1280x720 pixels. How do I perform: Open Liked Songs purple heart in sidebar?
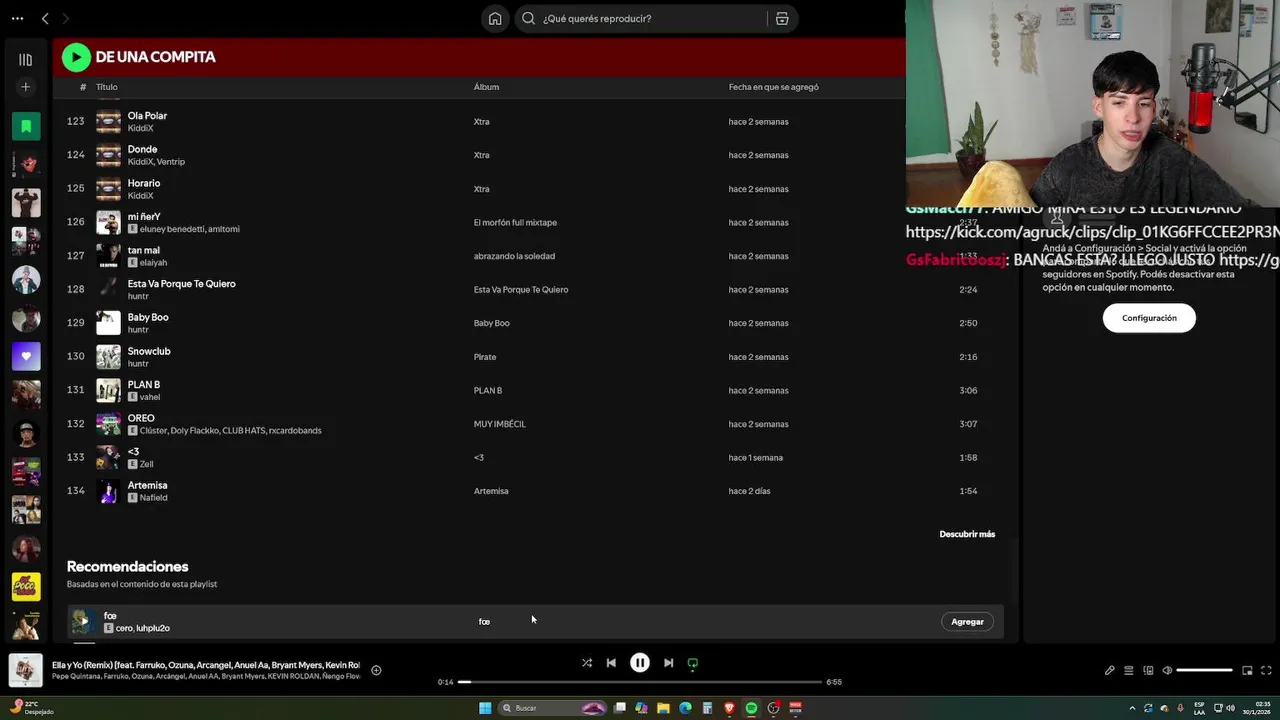[26, 356]
